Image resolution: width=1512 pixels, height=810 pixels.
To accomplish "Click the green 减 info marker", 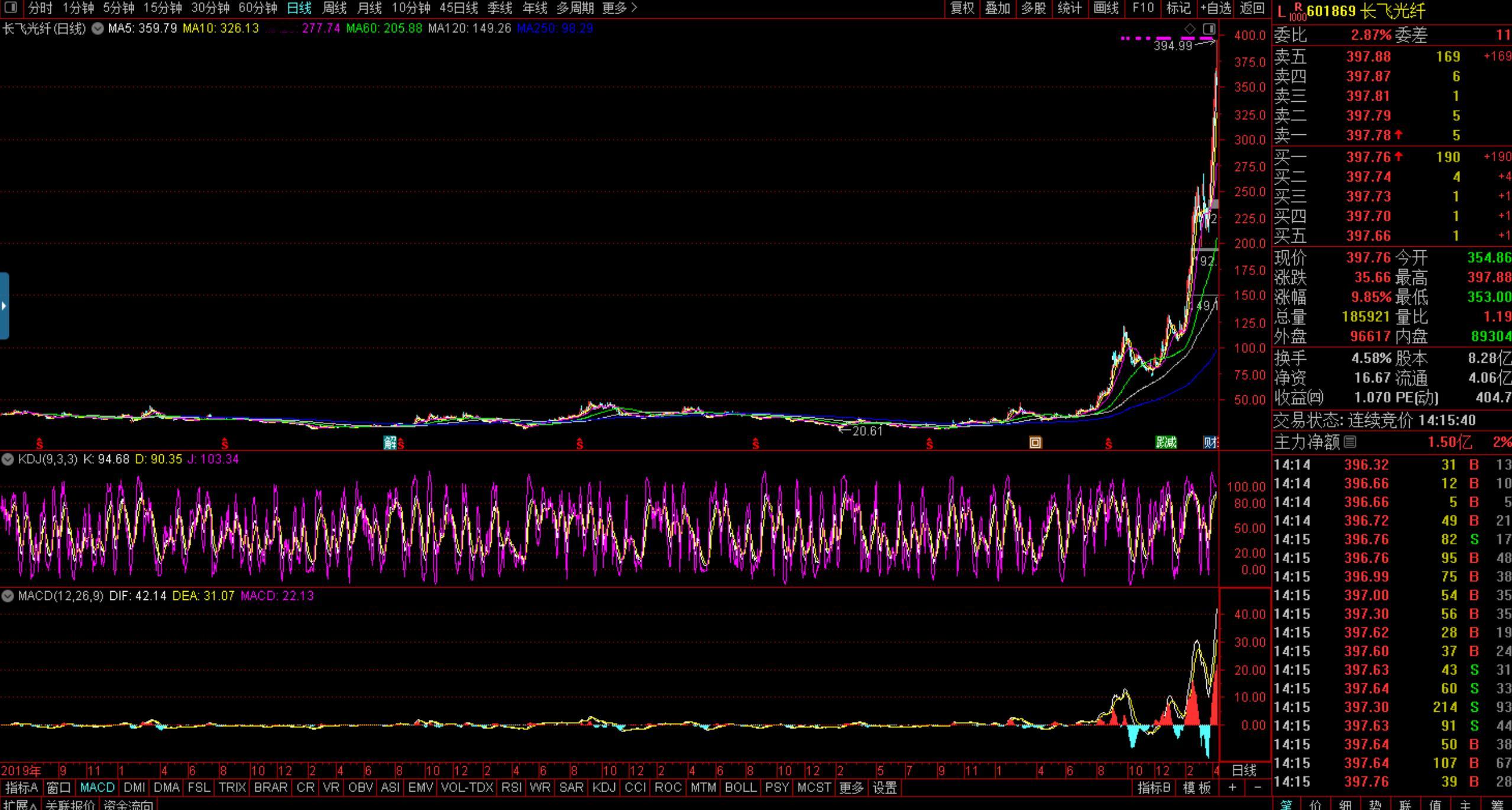I will coord(1166,443).
